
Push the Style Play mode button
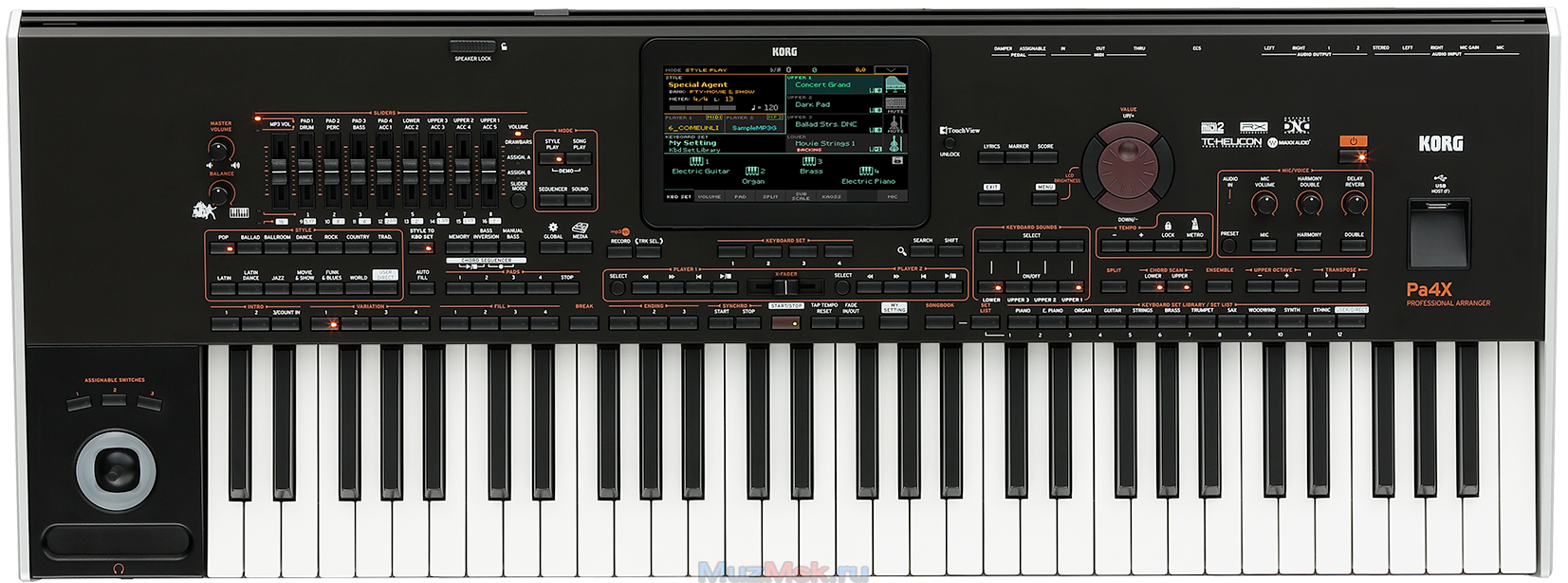[552, 158]
